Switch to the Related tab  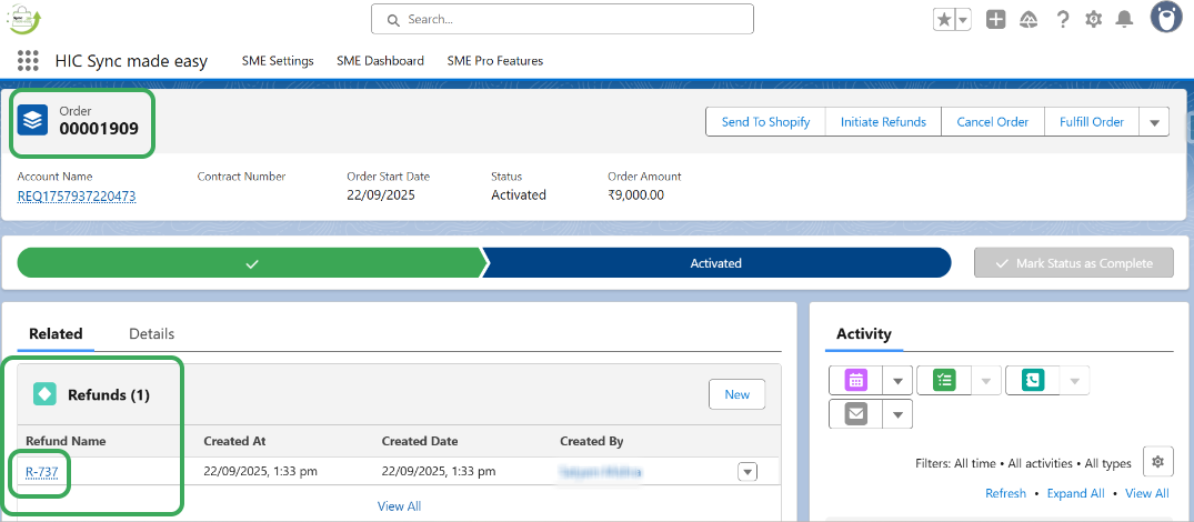[56, 333]
